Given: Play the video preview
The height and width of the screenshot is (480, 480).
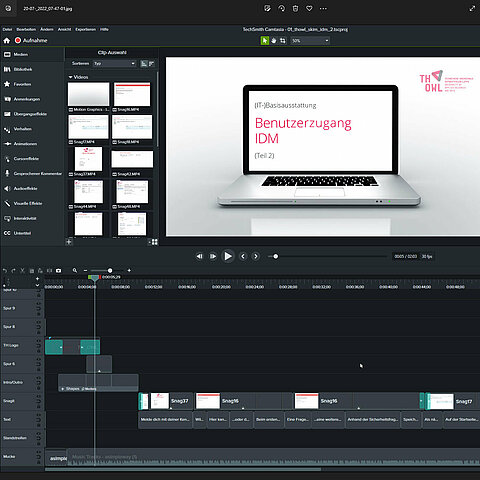Looking at the screenshot, I should pos(228,256).
